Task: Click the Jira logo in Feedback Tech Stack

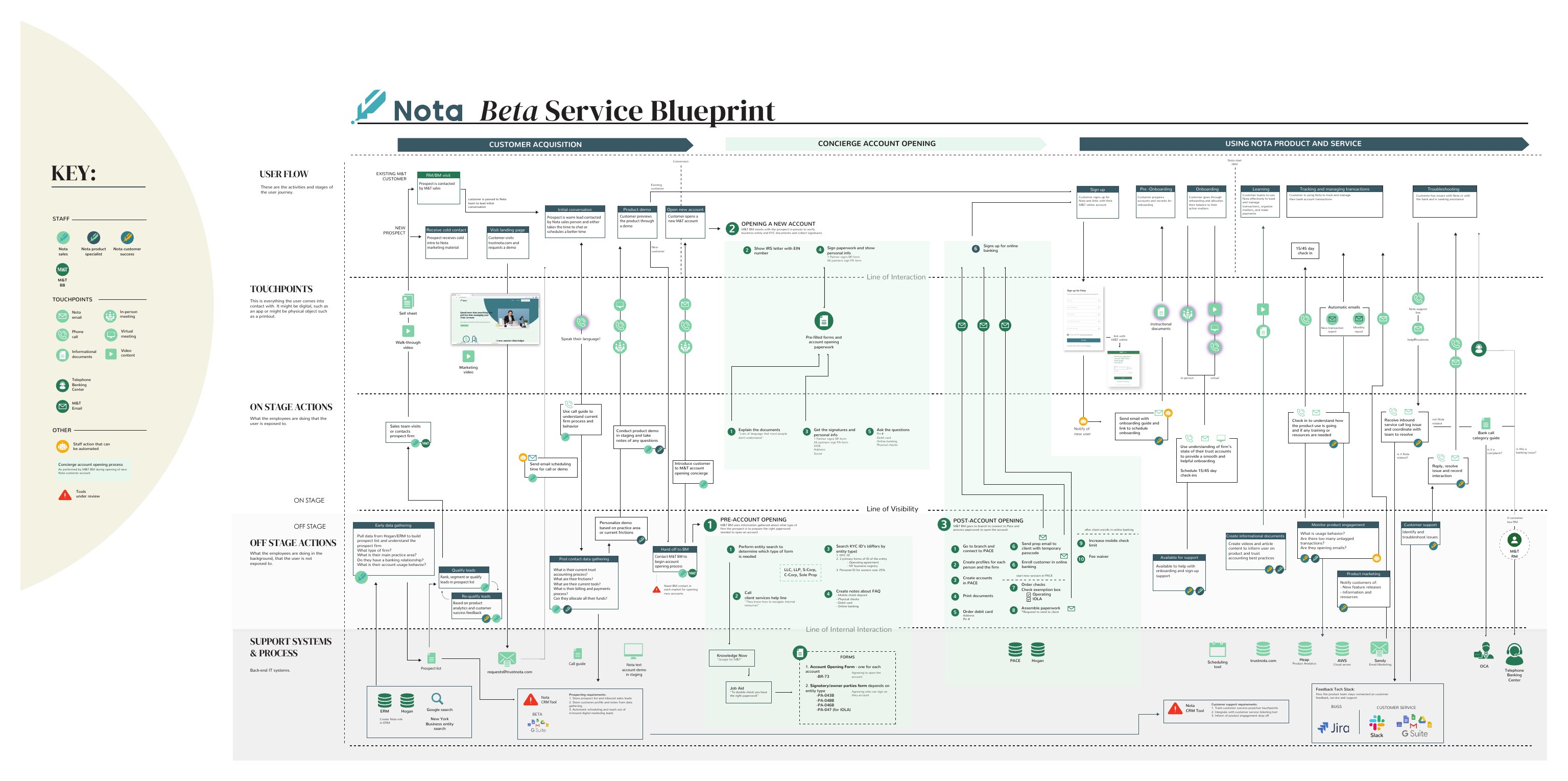Action: point(1333,728)
